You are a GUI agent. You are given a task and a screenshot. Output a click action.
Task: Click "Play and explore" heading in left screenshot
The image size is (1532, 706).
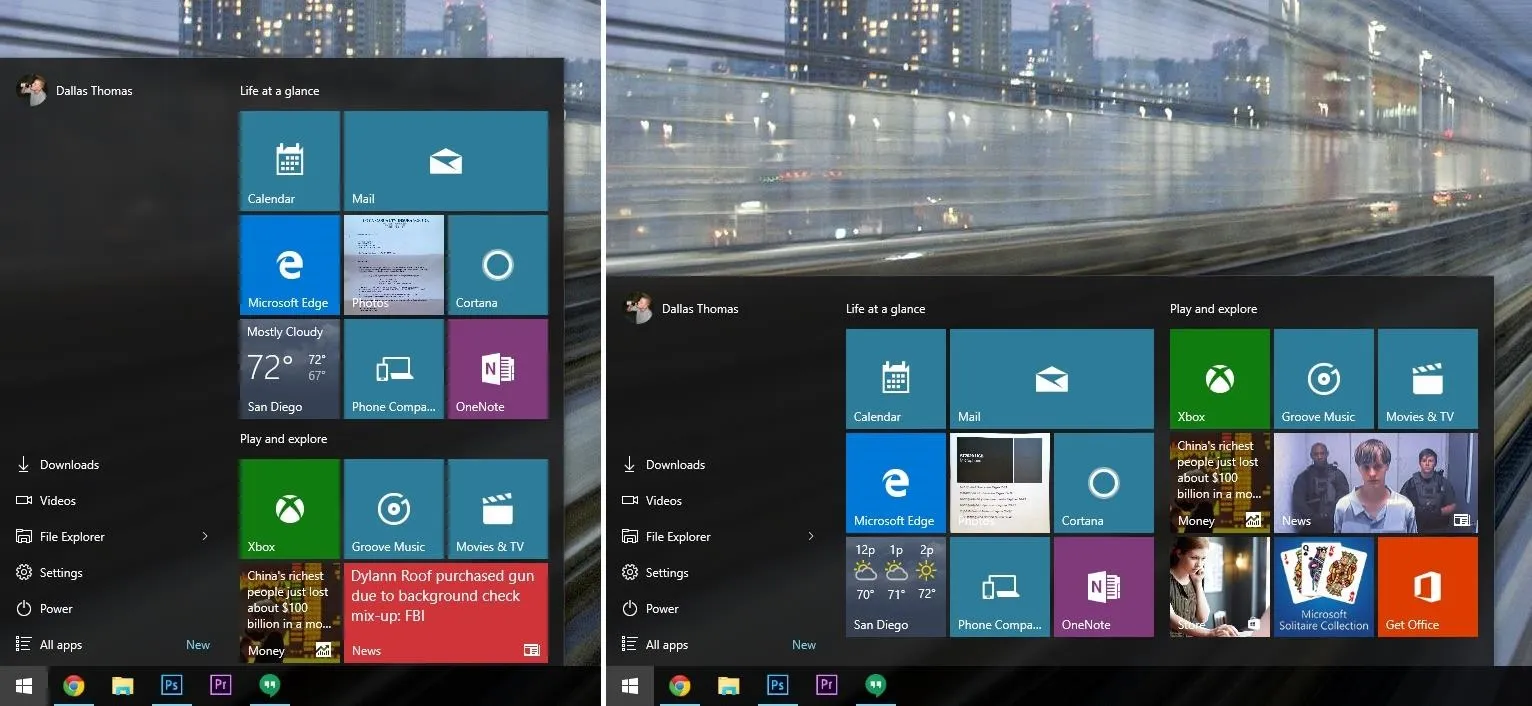284,439
